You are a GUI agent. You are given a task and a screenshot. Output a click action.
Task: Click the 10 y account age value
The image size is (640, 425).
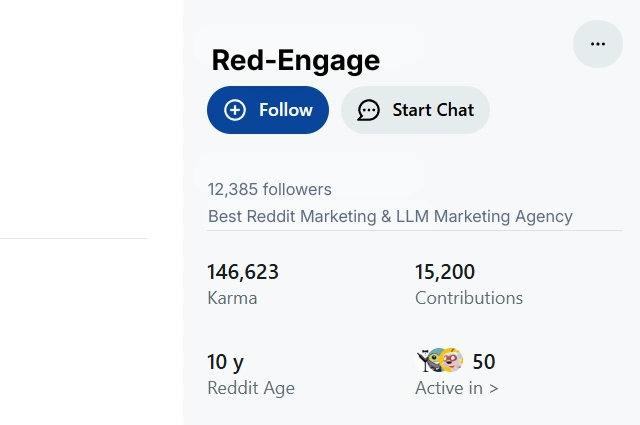click(225, 362)
